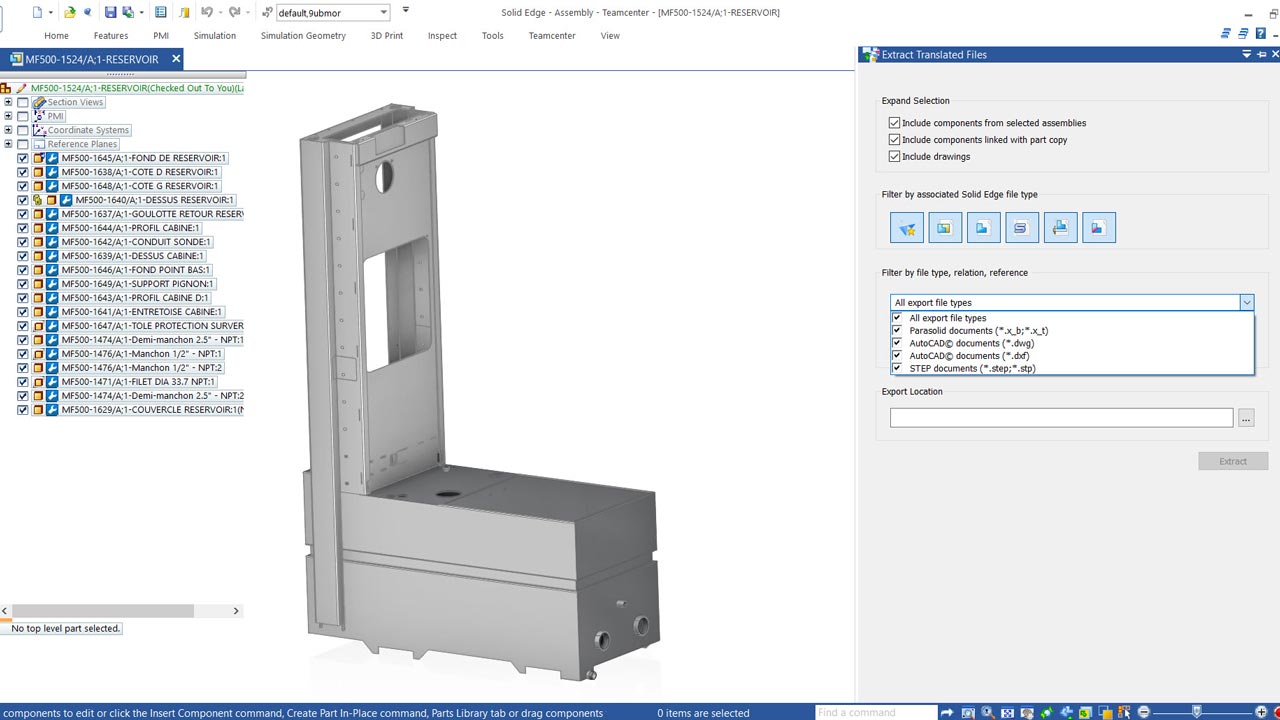Toggle the Include drawings checkbox
The width and height of the screenshot is (1280, 720).
point(895,157)
